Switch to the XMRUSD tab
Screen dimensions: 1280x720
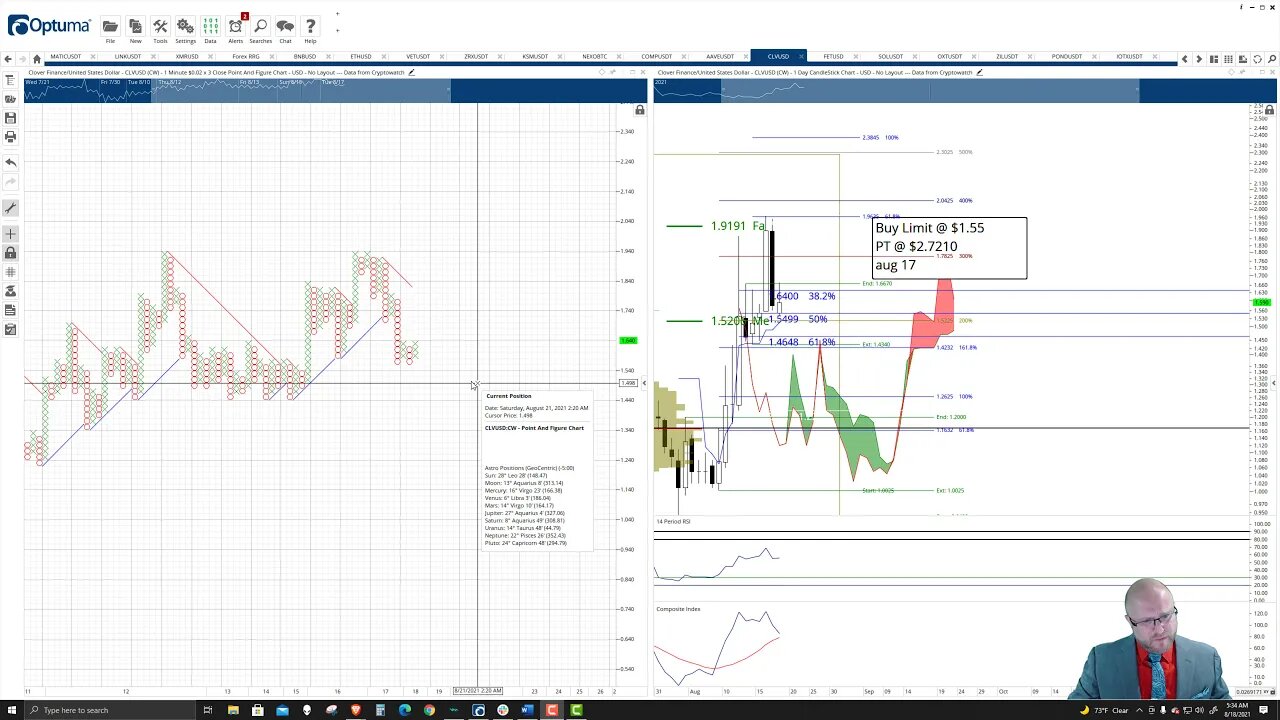coord(187,57)
